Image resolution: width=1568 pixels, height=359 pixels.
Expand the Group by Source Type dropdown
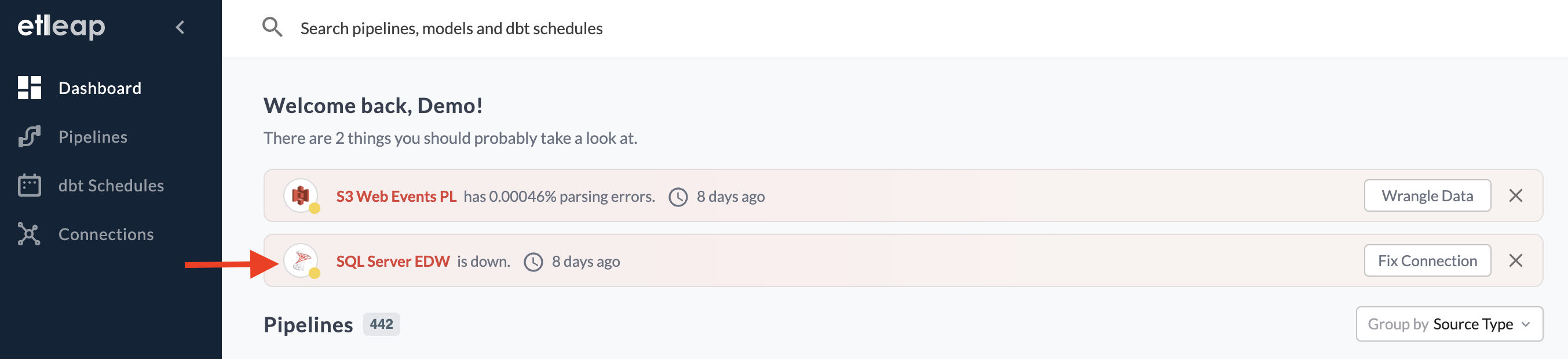[1449, 324]
